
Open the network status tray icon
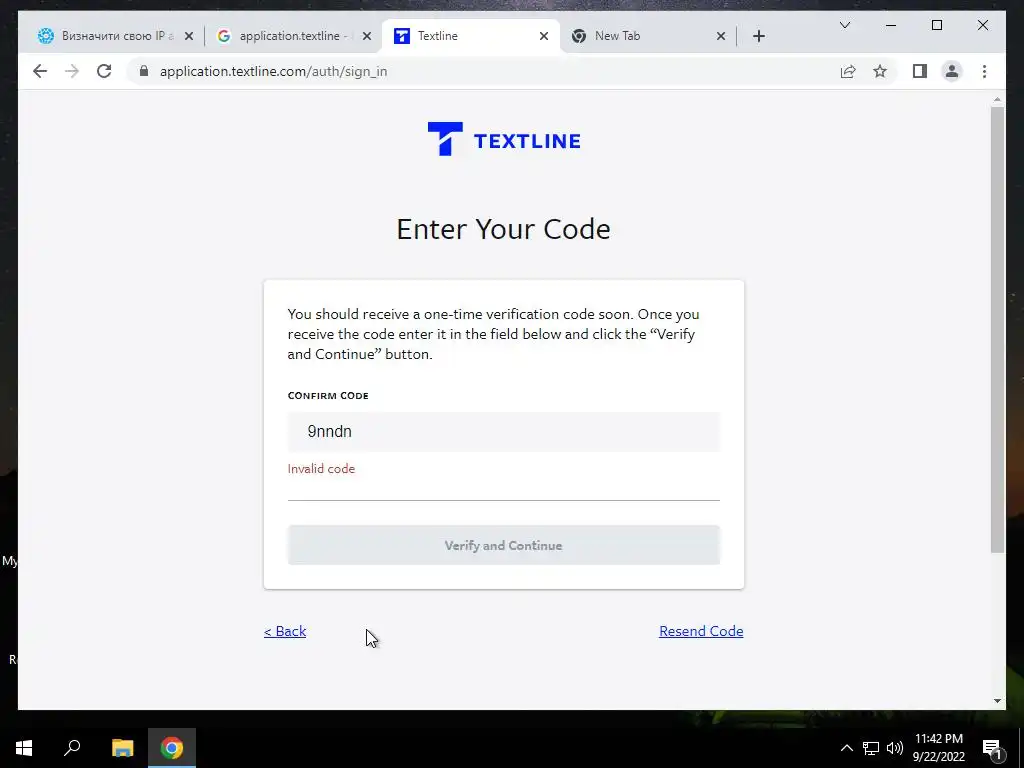(x=871, y=748)
